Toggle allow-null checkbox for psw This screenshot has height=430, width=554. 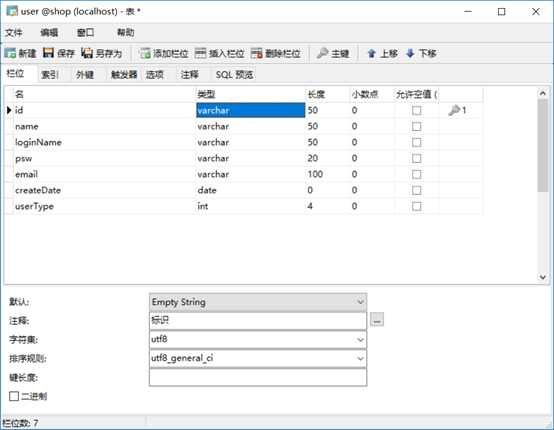click(417, 158)
